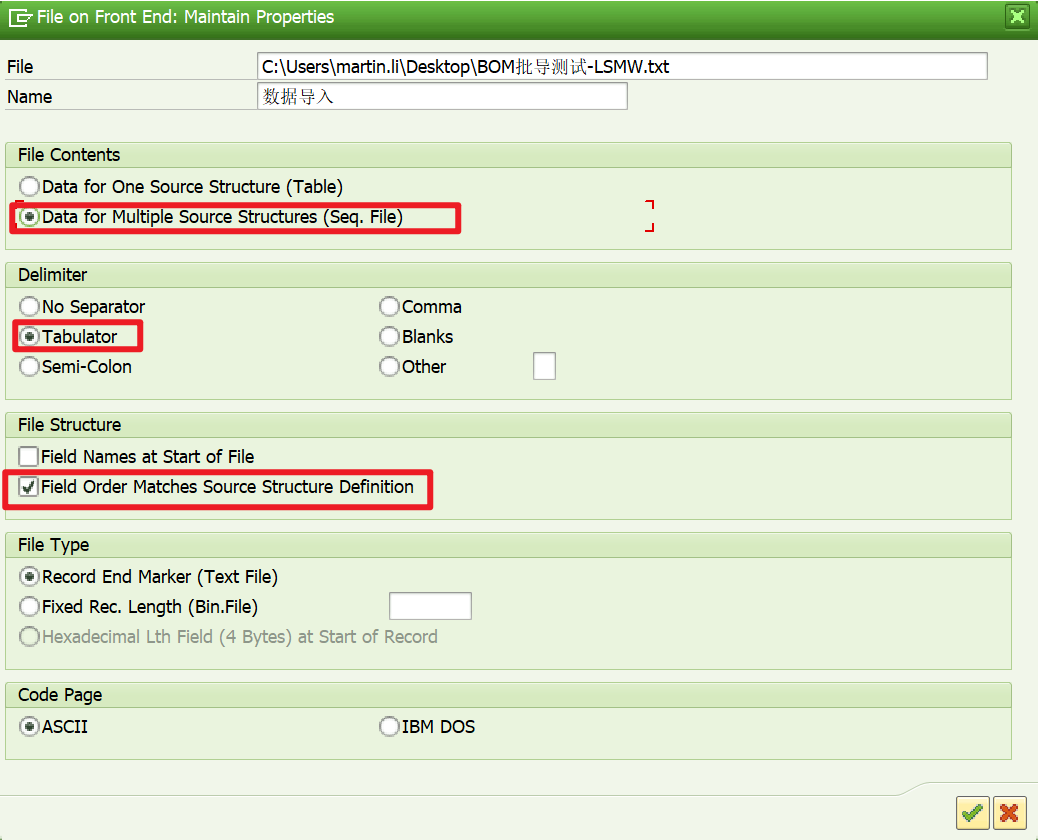Click the File Contents group header
The height and width of the screenshot is (840, 1038).
(508, 155)
